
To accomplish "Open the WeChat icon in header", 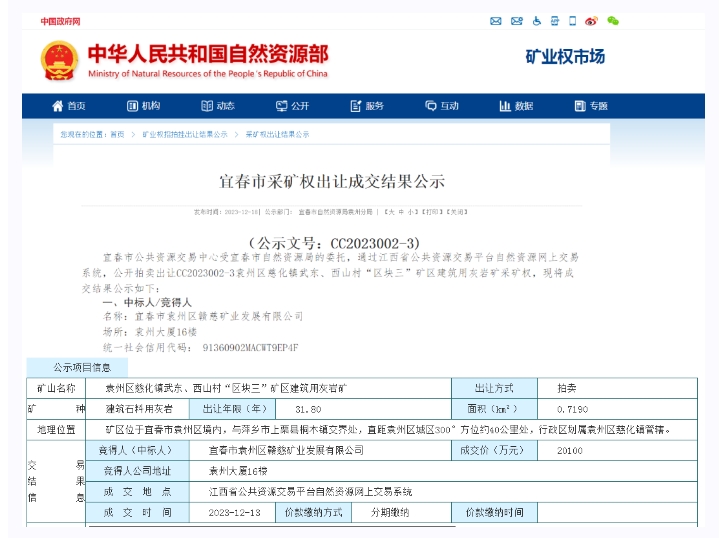I will coord(612,21).
